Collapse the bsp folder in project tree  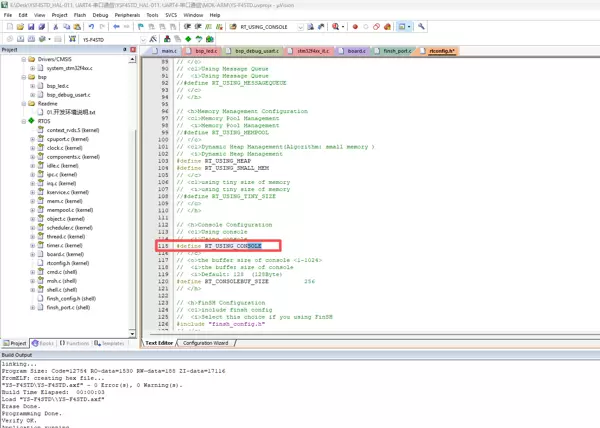[x=24, y=77]
